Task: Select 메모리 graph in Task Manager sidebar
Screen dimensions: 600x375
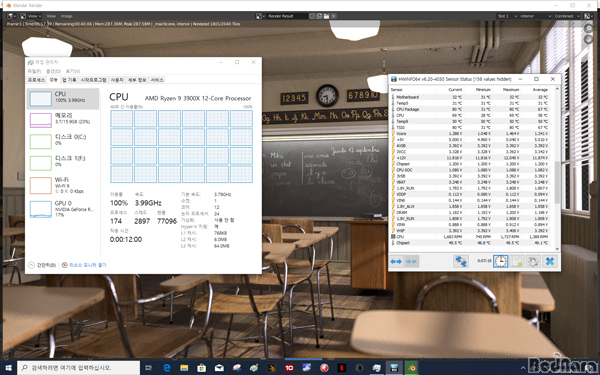Action: point(62,120)
